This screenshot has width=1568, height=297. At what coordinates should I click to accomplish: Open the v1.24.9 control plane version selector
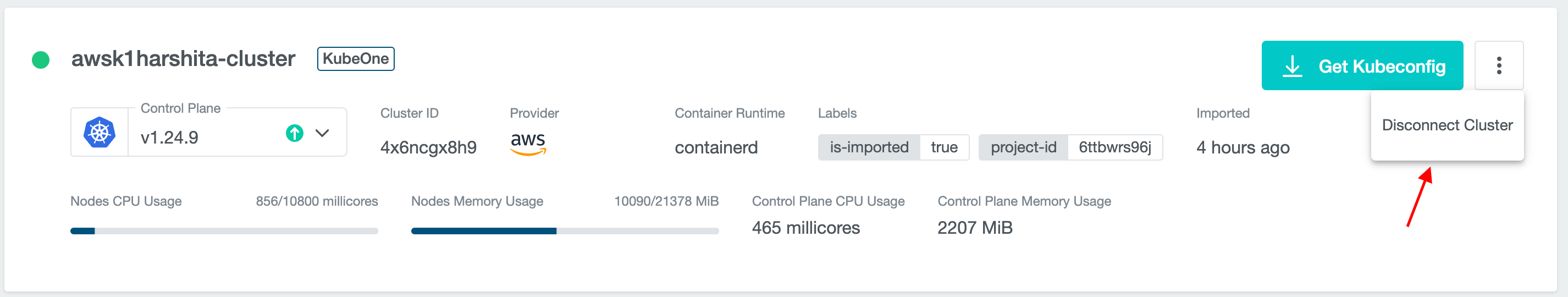pos(207,137)
